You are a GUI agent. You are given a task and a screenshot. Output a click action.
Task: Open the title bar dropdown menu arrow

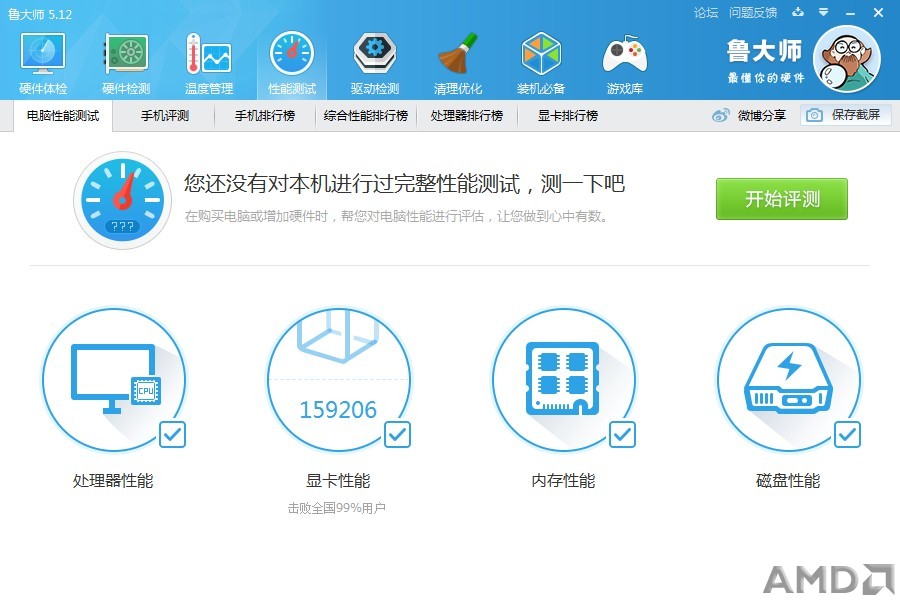click(824, 12)
